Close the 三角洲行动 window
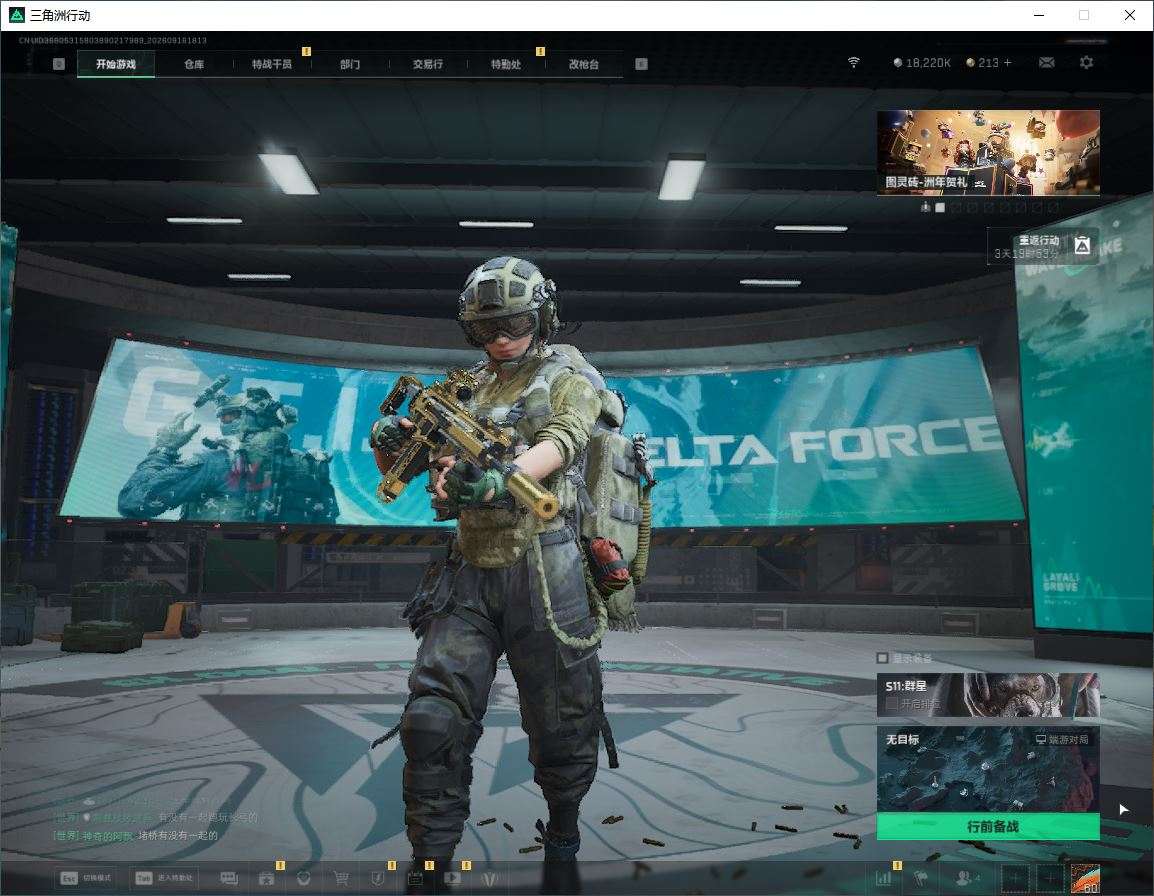 (x=1130, y=15)
